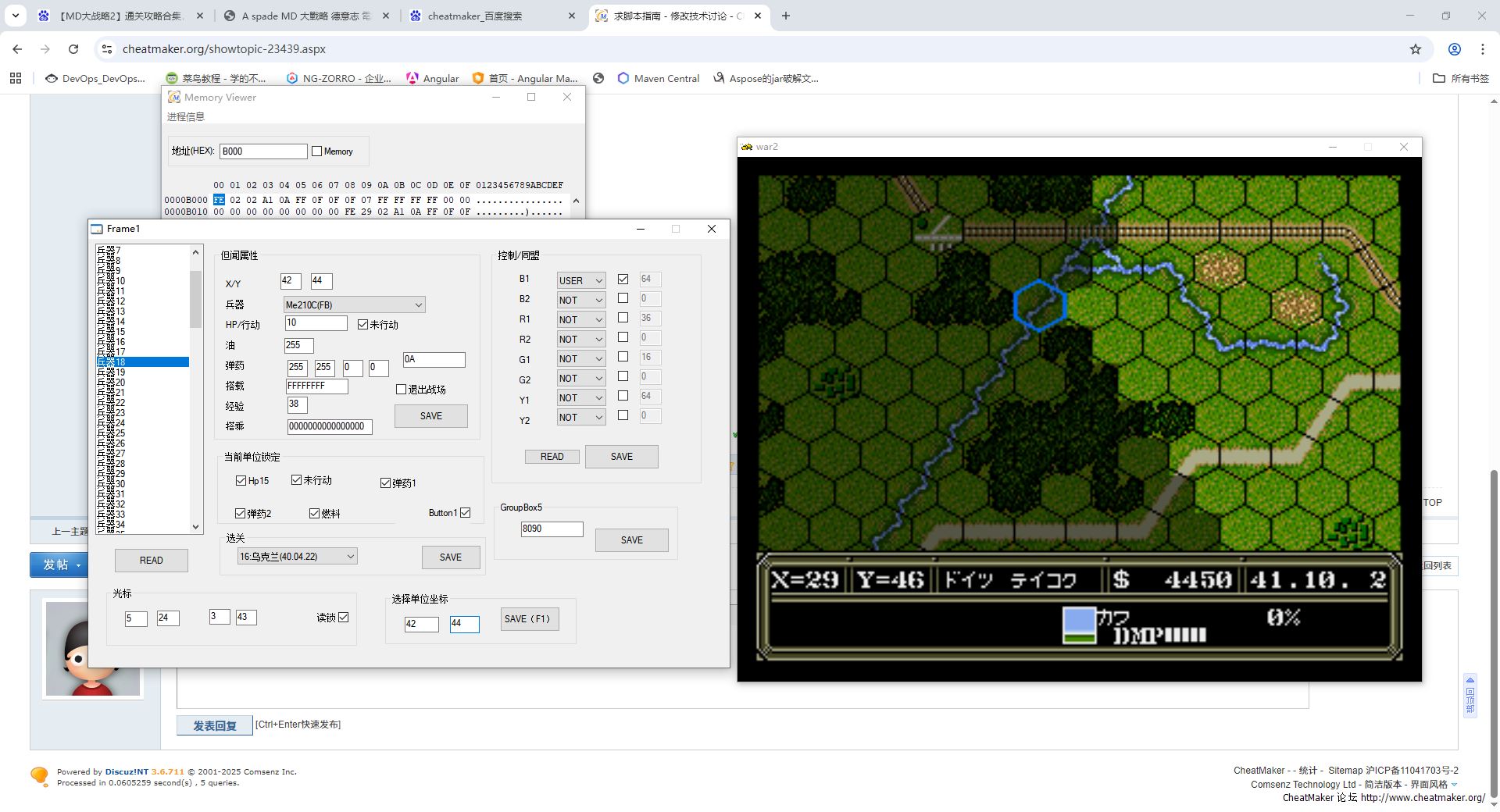This screenshot has height=812, width=1500.
Task: Click the site information icon in address bar
Action: (107, 49)
